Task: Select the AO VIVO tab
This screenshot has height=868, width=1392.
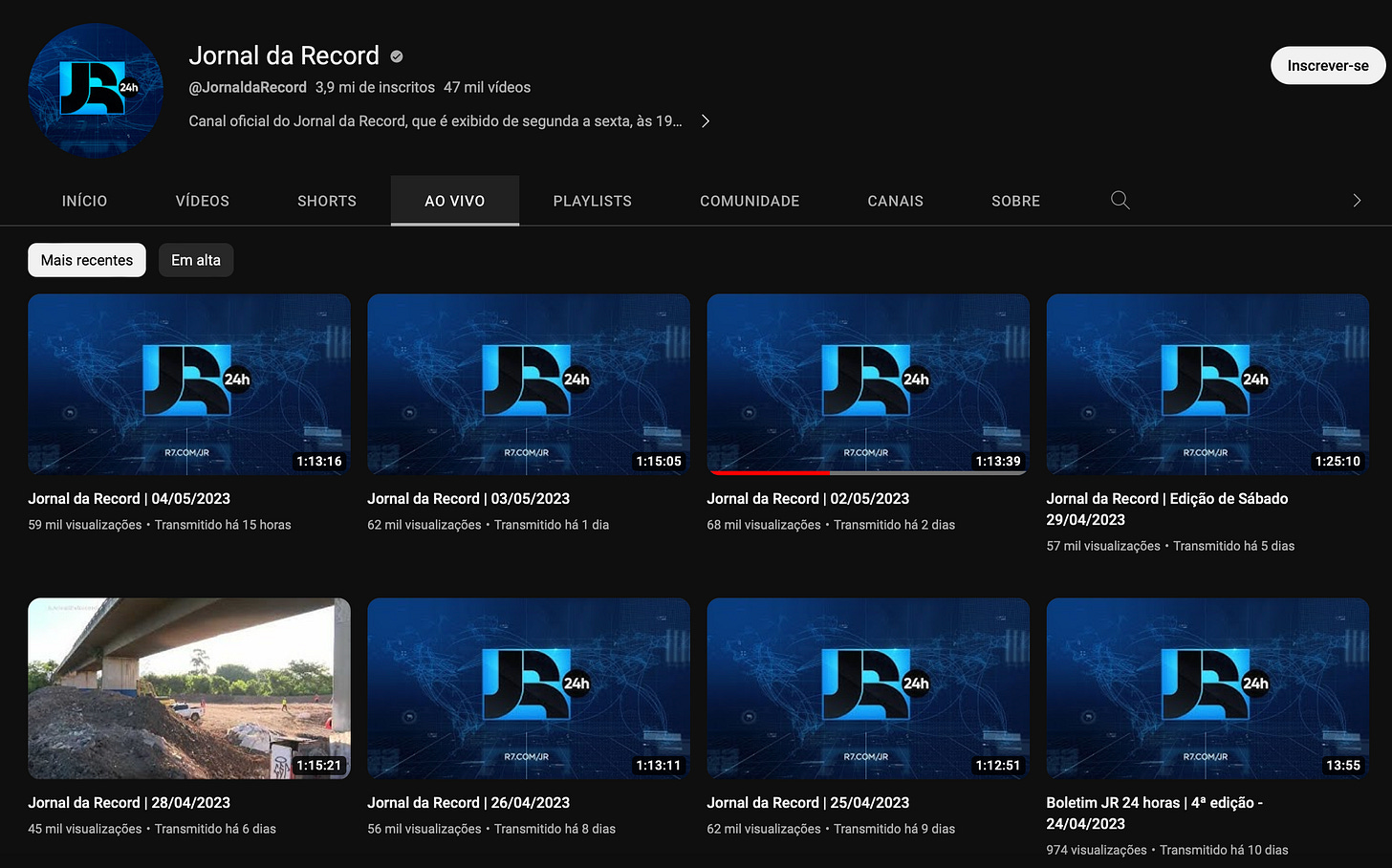Action: point(455,201)
